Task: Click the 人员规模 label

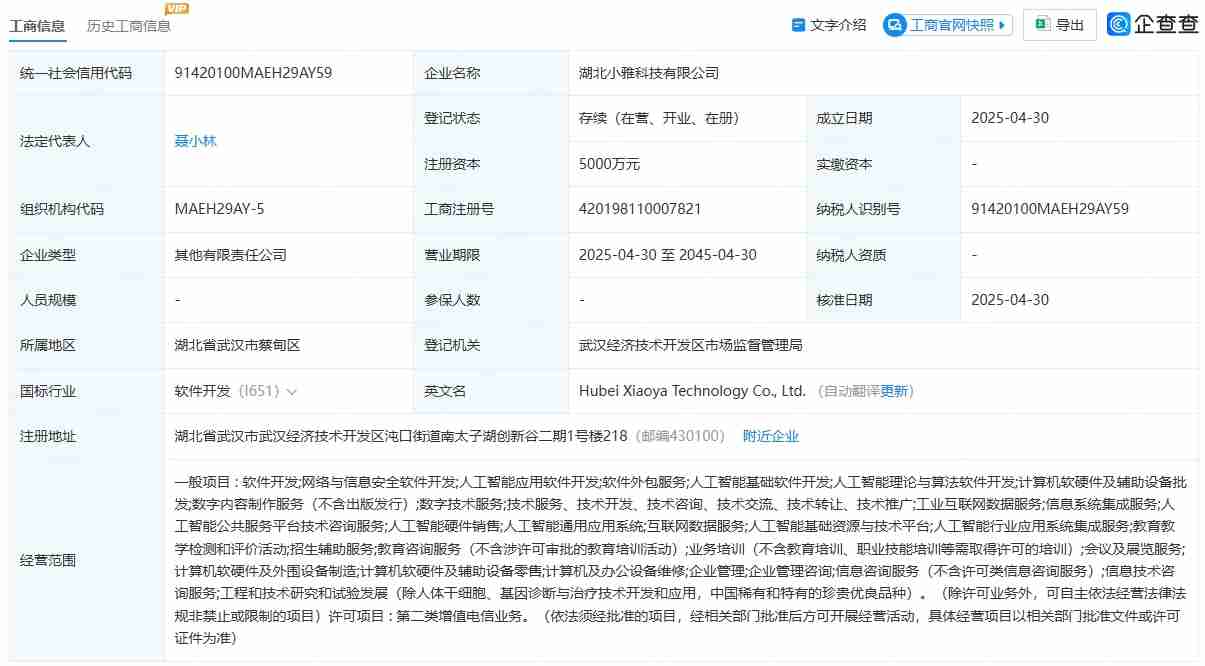Action: [x=48, y=300]
